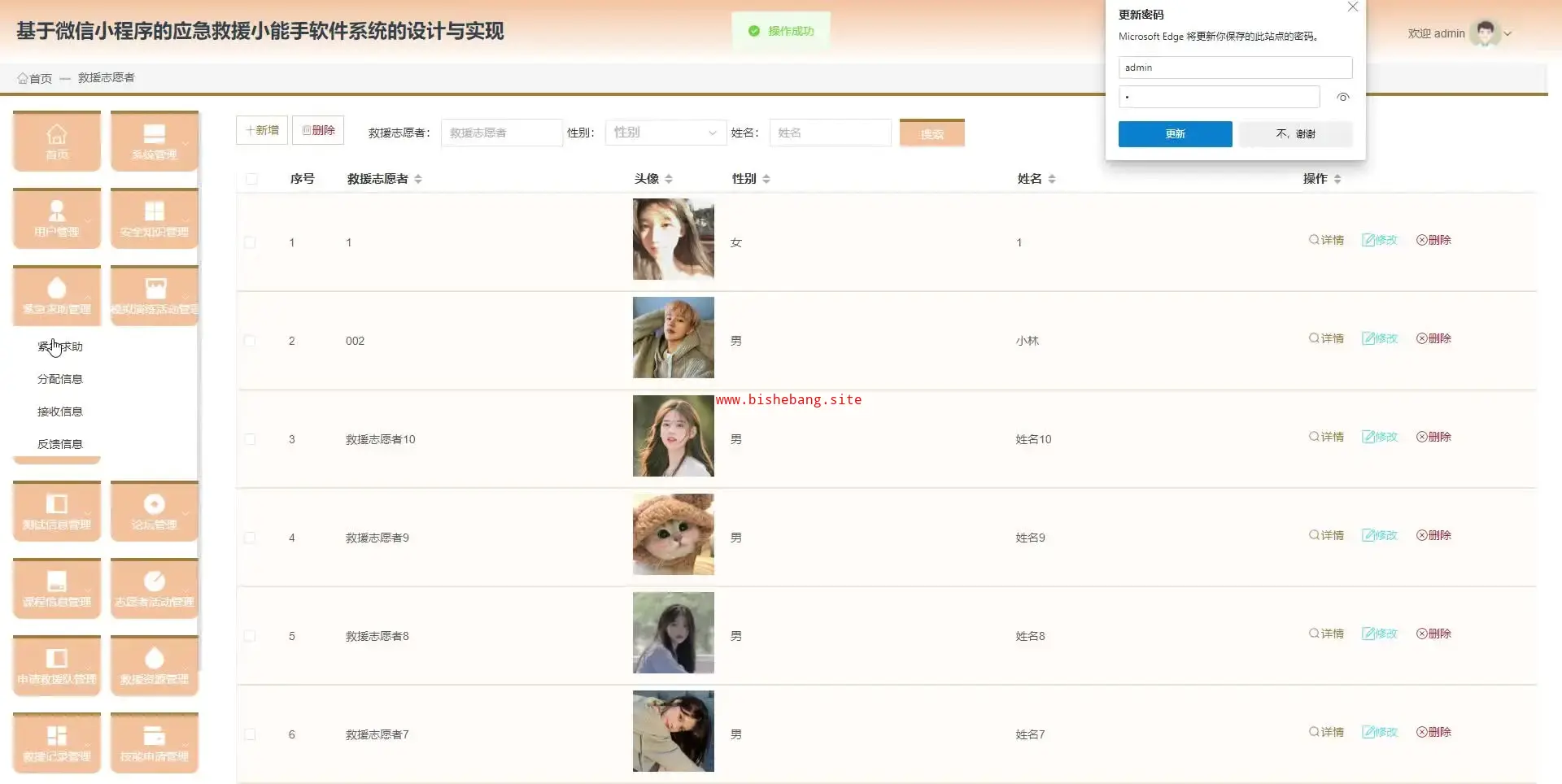View 详情 for 姓名9 row
Screen dimensions: 1562x784
pyautogui.click(x=1326, y=535)
